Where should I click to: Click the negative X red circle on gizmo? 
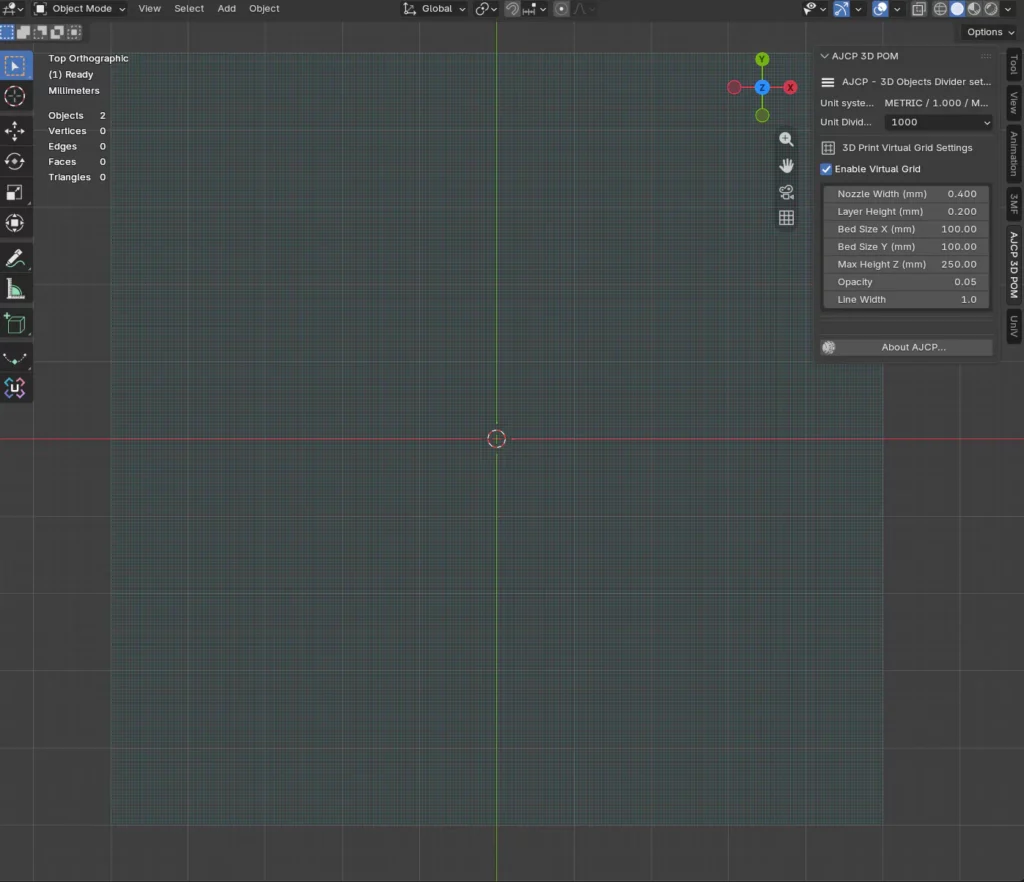pos(734,87)
